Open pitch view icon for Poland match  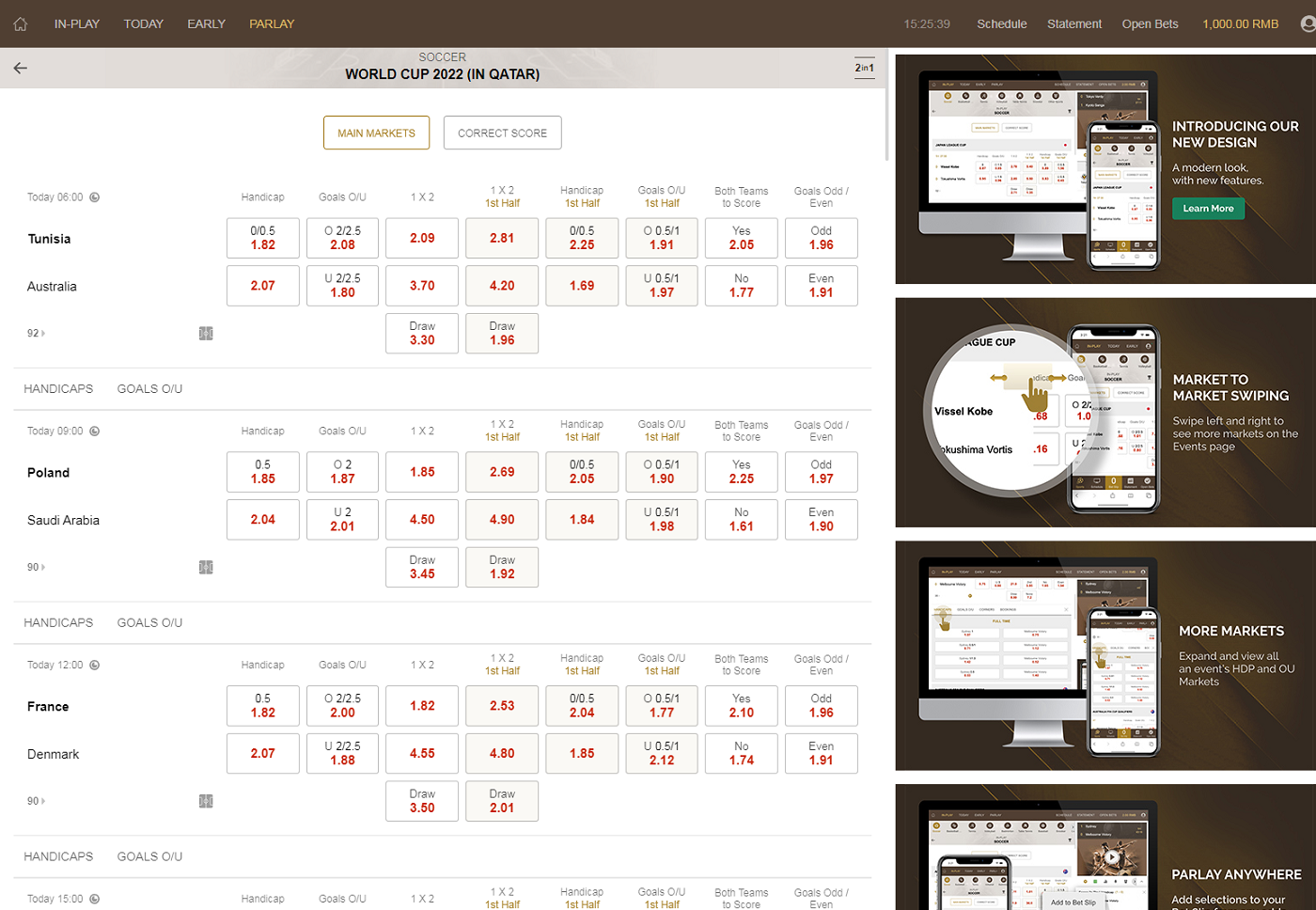pos(206,567)
